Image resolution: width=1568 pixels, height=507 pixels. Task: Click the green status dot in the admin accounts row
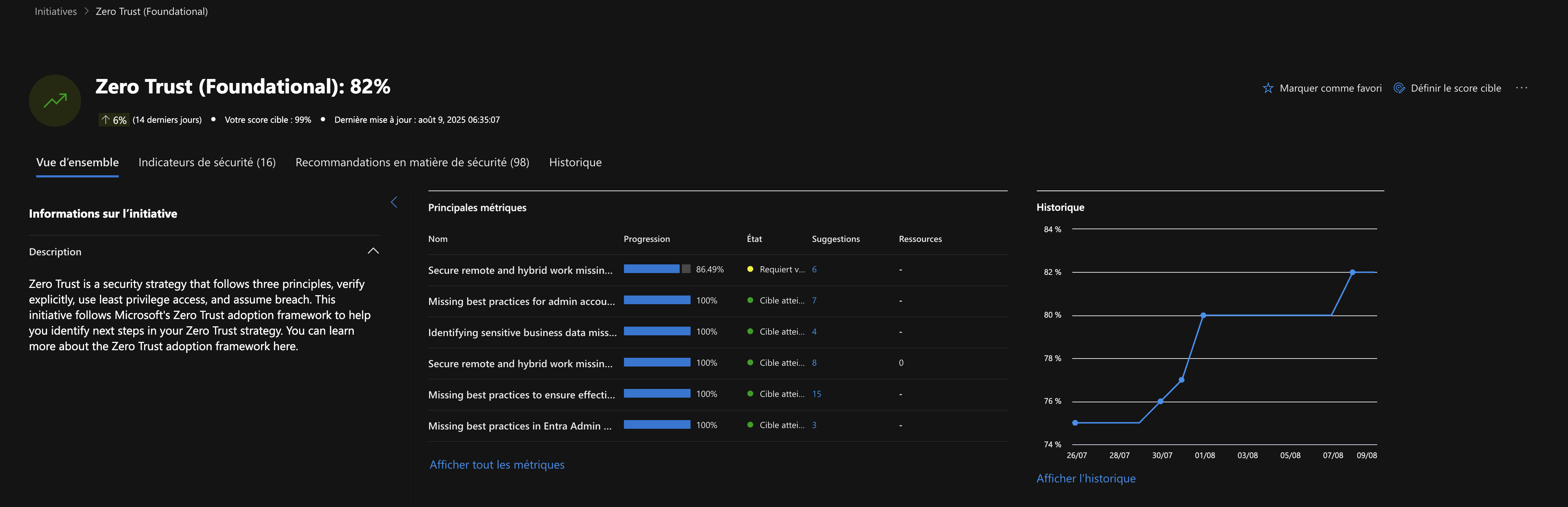pyautogui.click(x=750, y=300)
